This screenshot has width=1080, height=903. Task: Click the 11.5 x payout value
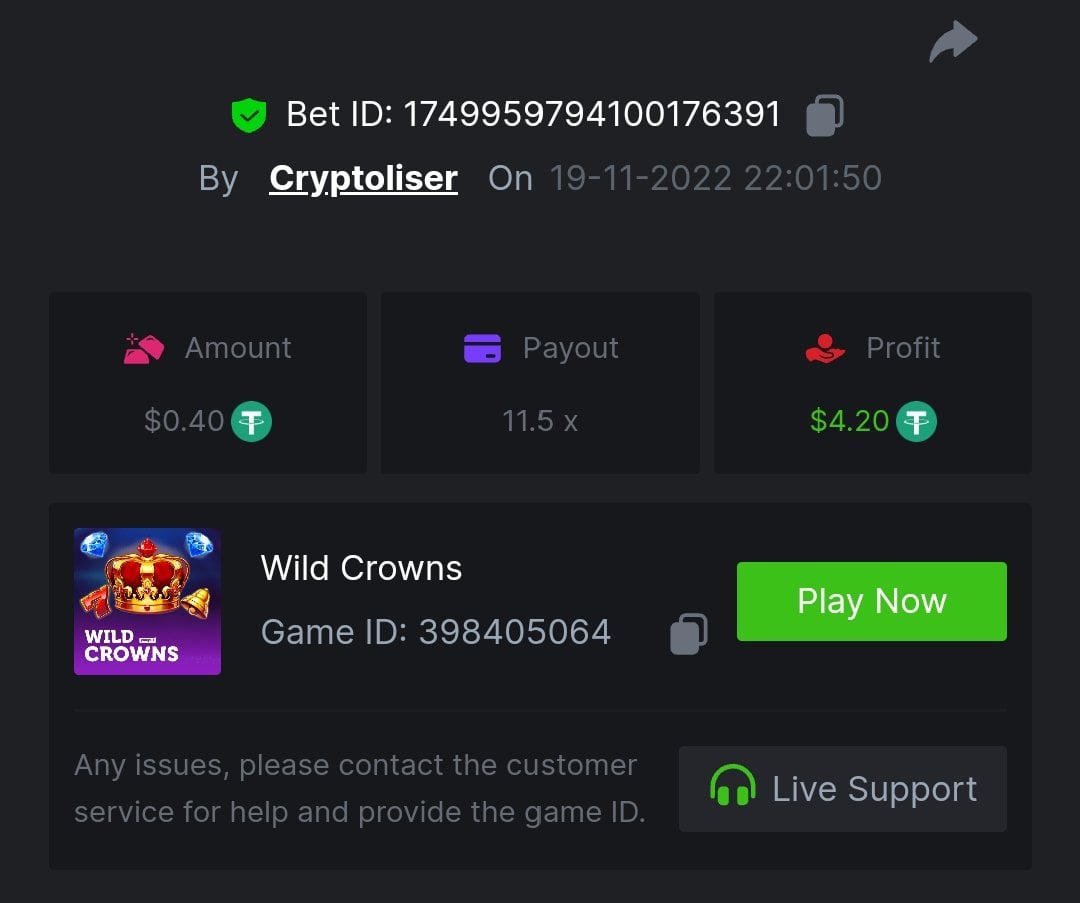[540, 421]
